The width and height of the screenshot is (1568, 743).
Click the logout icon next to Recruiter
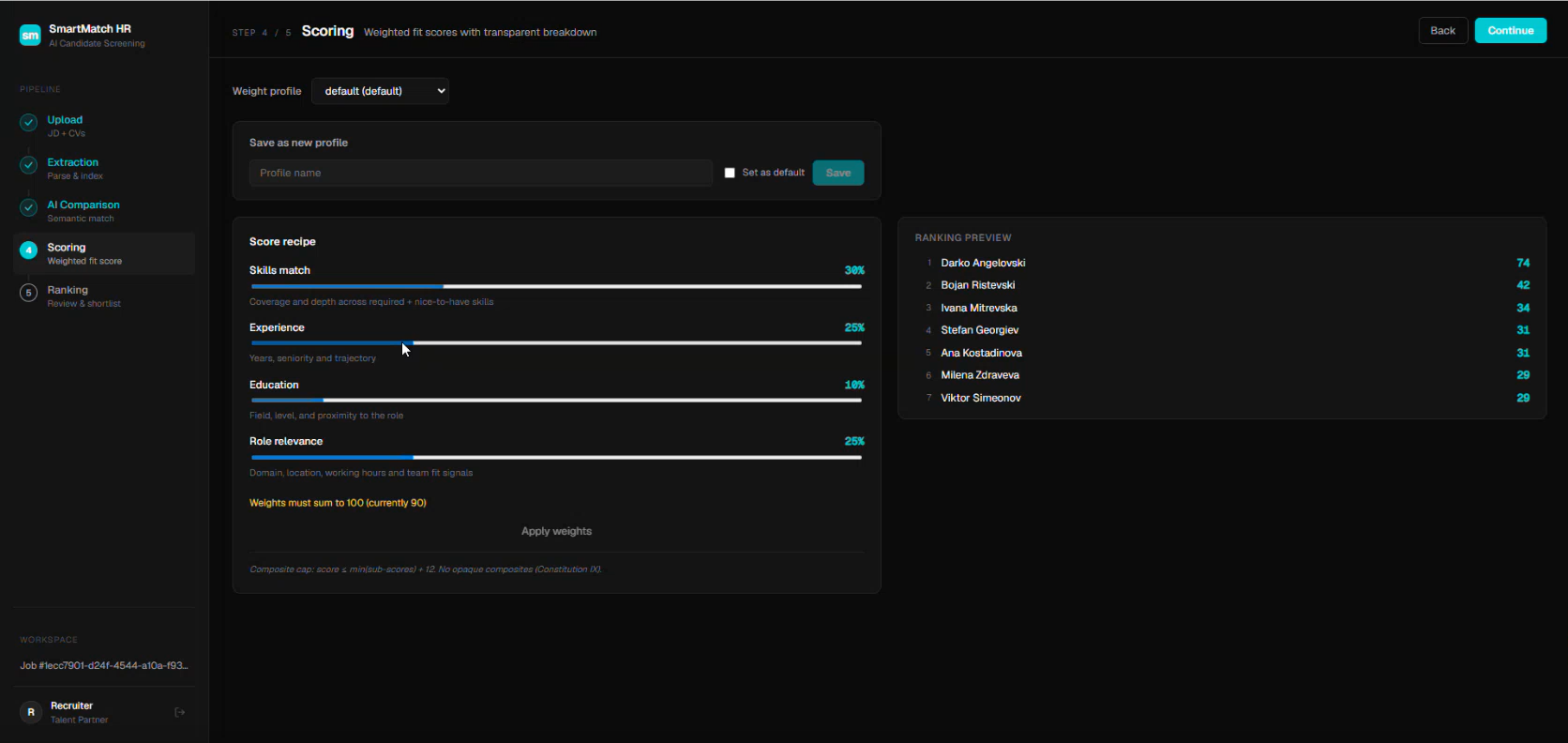(x=180, y=712)
